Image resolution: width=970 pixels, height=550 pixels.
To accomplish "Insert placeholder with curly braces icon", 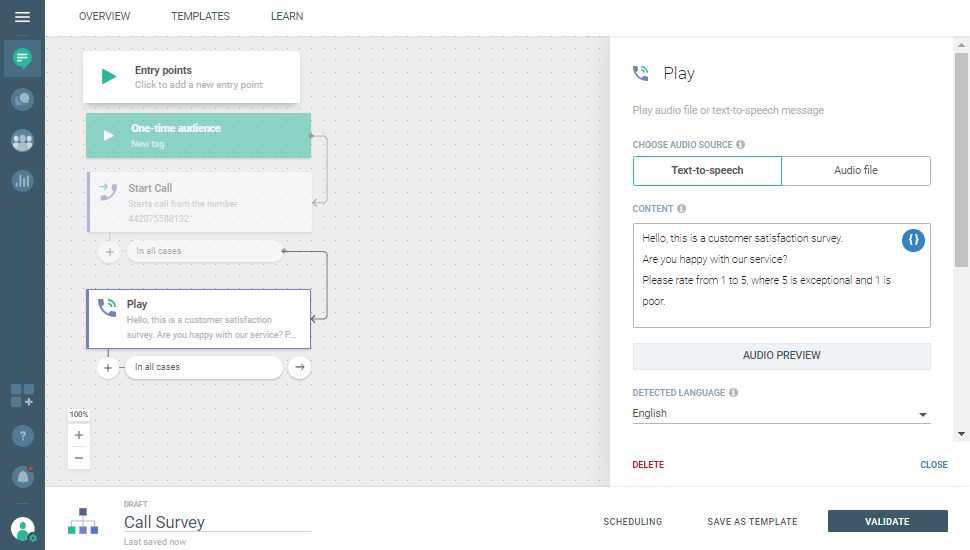I will pyautogui.click(x=914, y=240).
